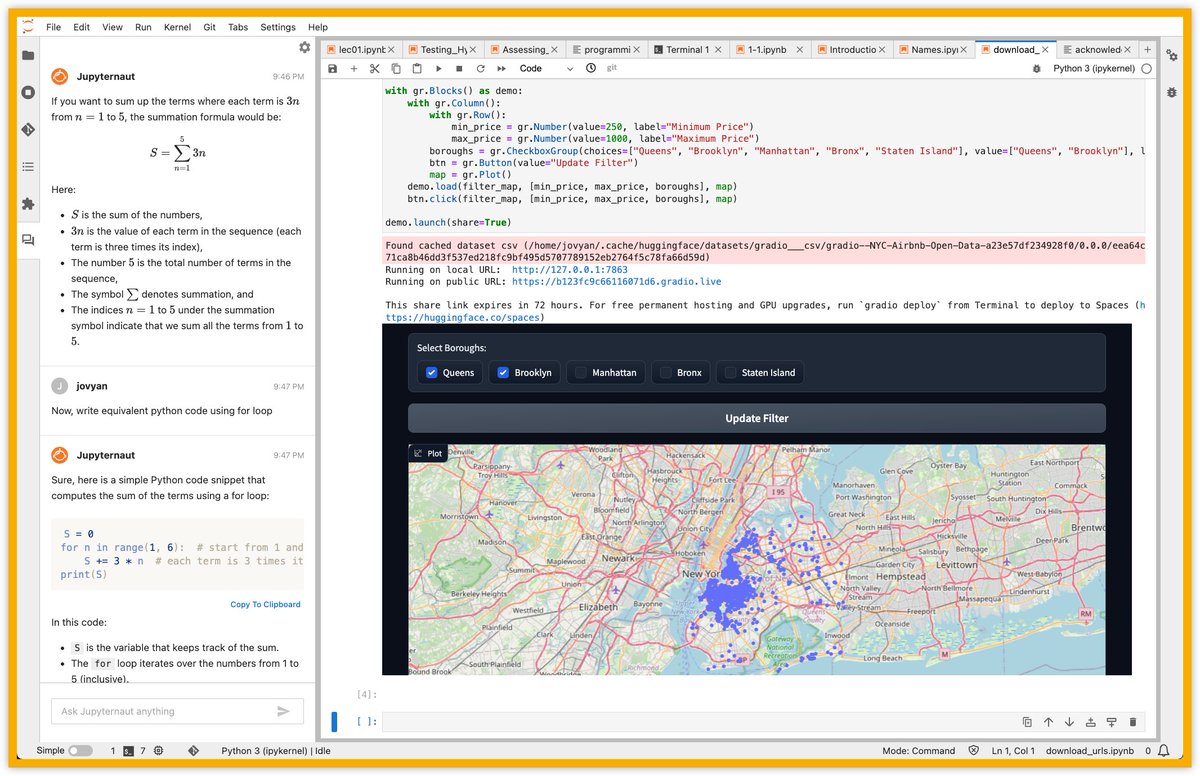Image resolution: width=1200 pixels, height=776 pixels.
Task: Click the NYC Airbnb map plot
Action: 757,560
